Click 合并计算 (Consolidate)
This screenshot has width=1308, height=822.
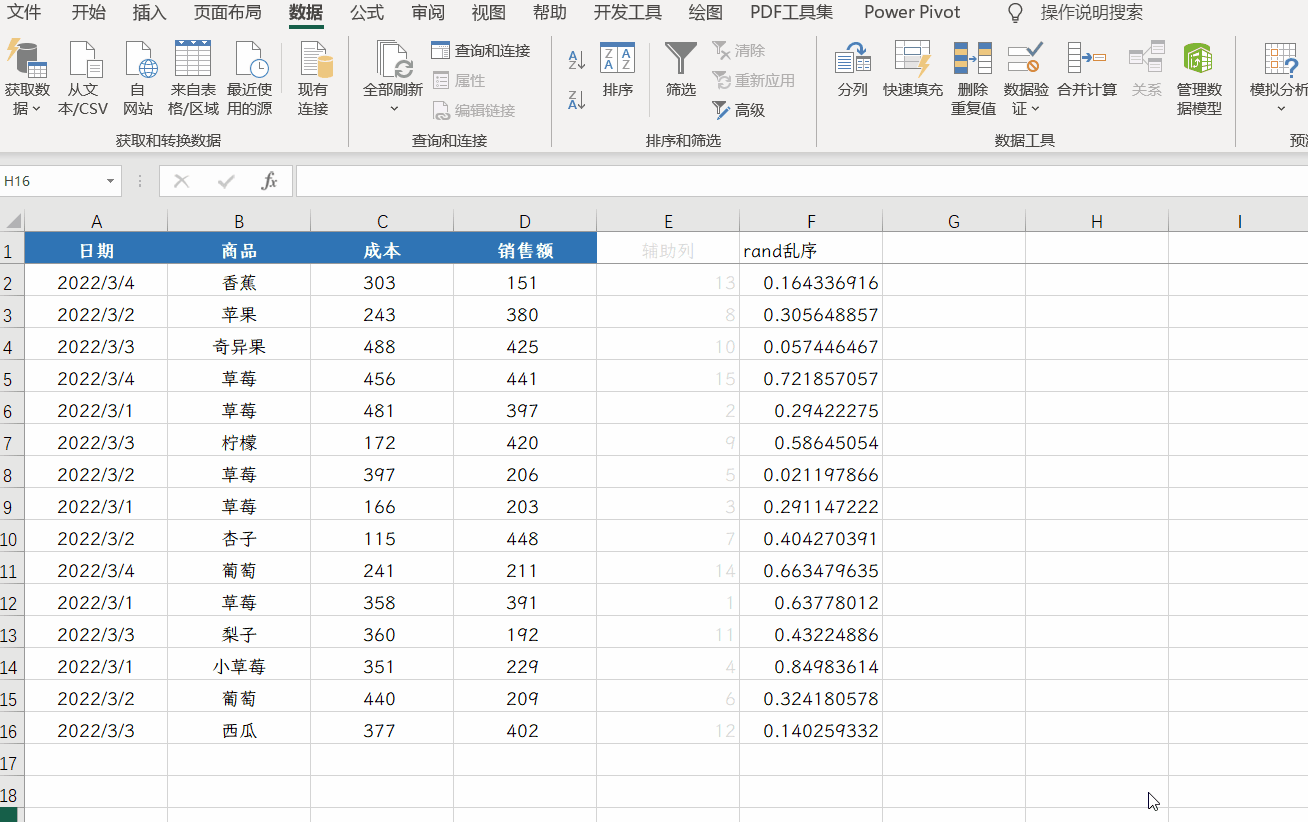[1087, 70]
